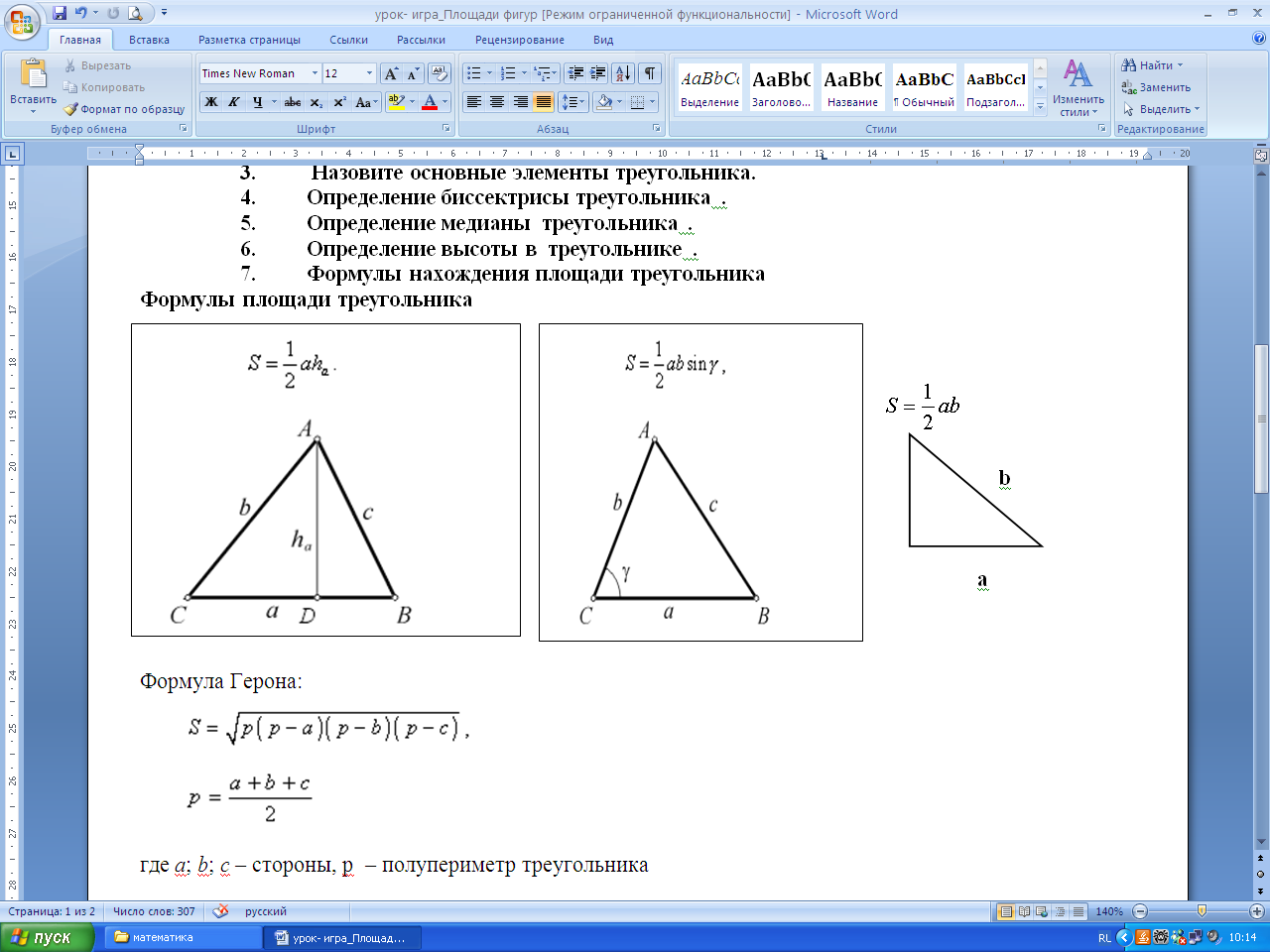Click the Вставить paste icon
This screenshot has width=1270, height=952.
click(33, 74)
